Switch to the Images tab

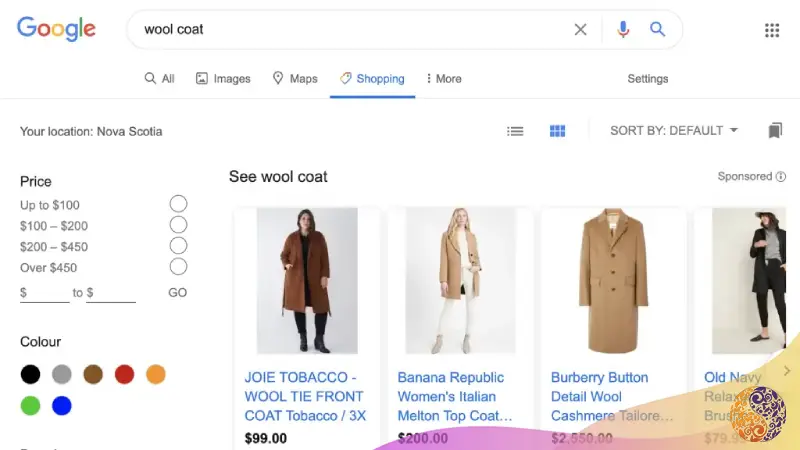[x=223, y=79]
